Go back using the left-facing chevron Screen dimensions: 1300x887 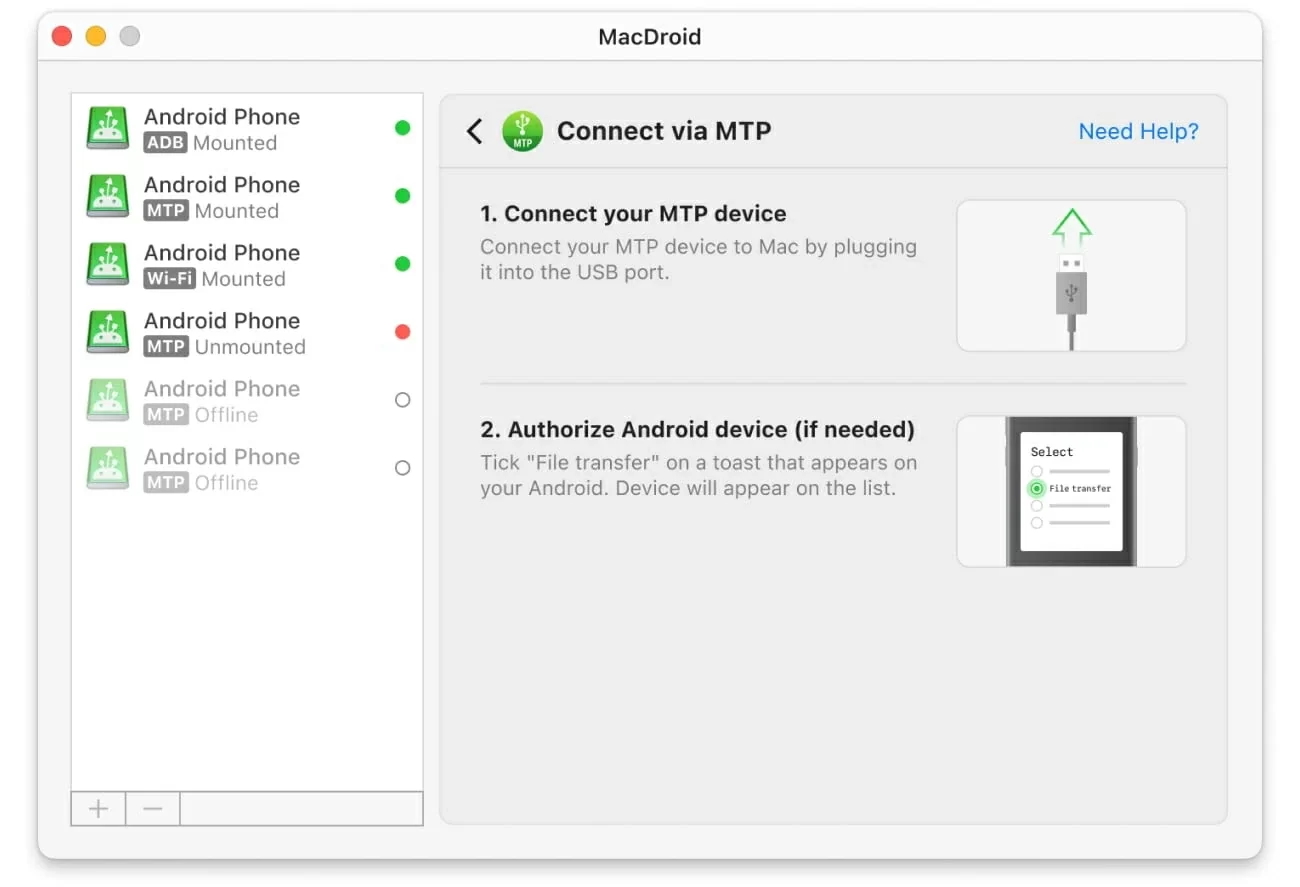[474, 131]
